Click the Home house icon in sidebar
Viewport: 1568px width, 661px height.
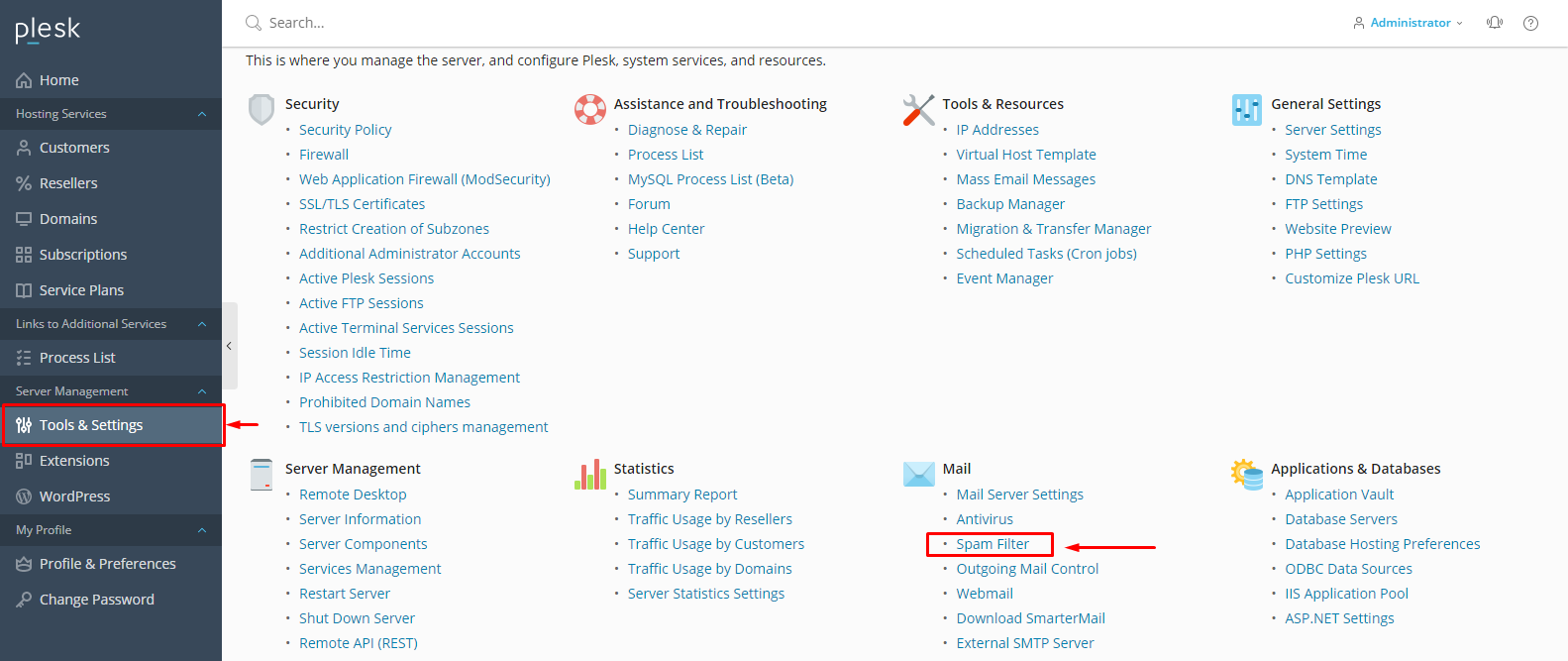point(24,80)
